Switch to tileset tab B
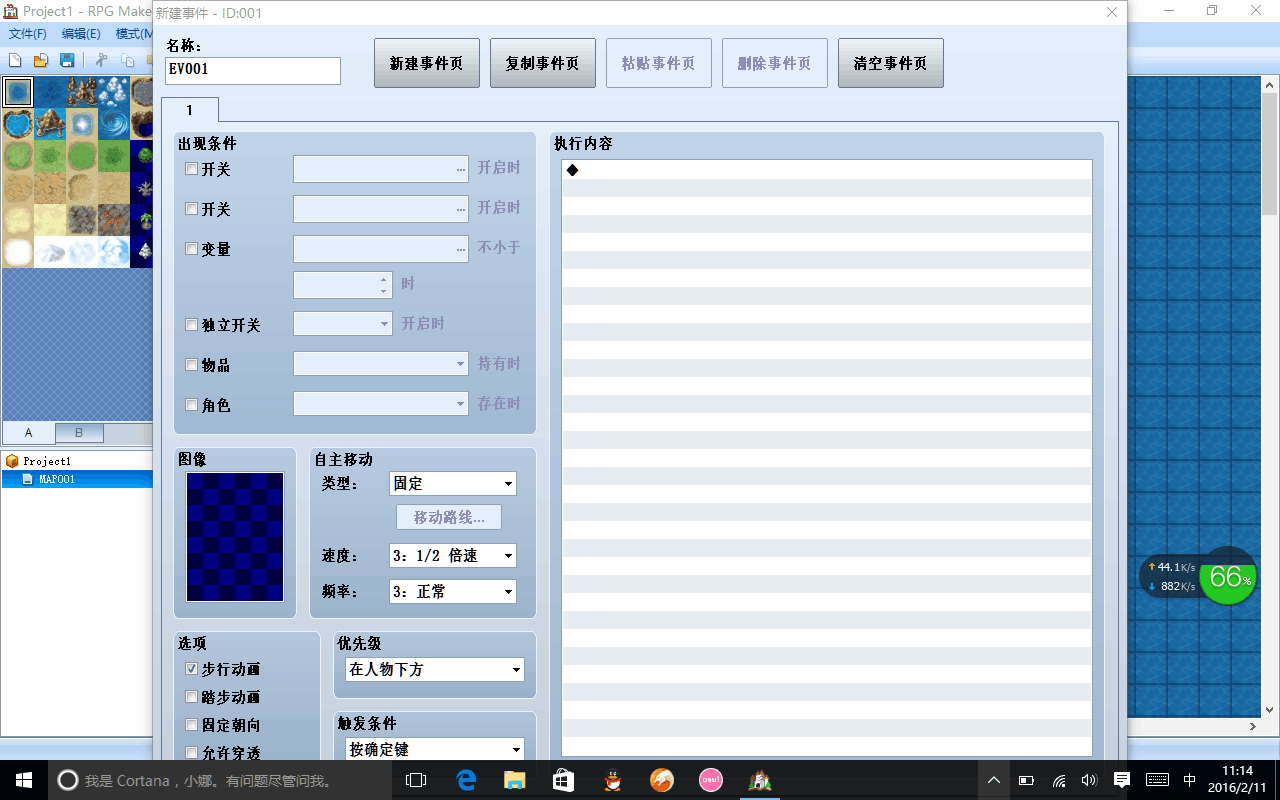1280x800 pixels. coord(79,433)
